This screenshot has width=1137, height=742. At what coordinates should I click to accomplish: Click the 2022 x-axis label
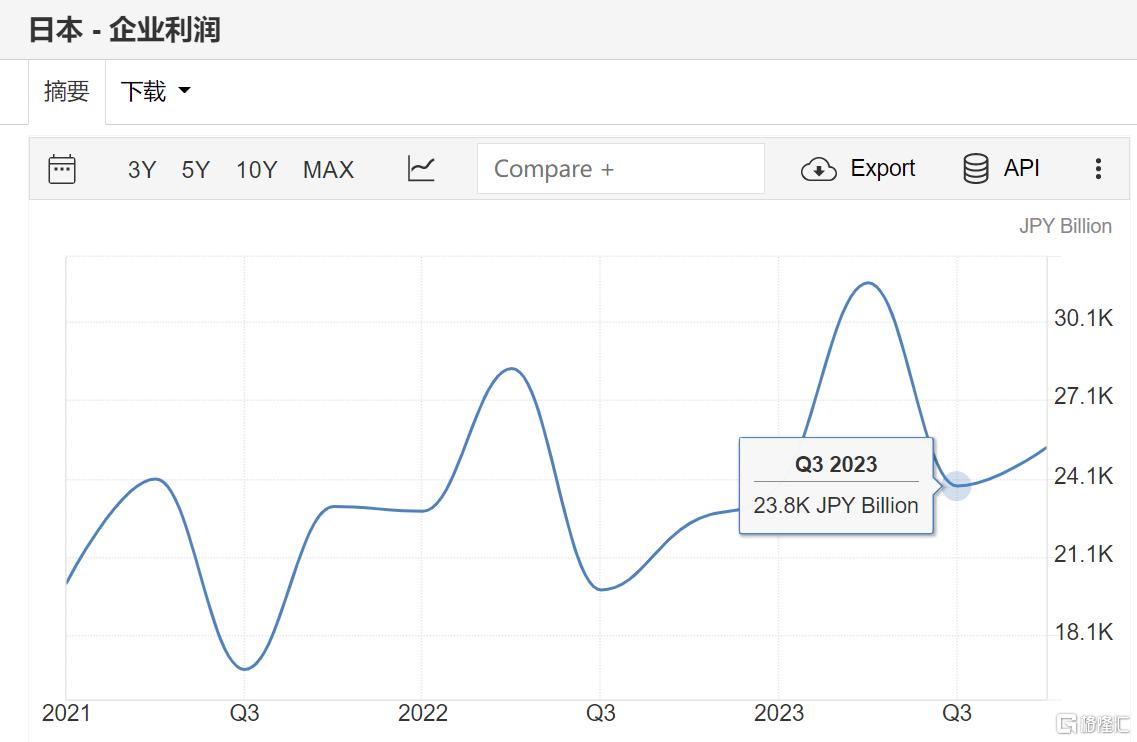pos(423,714)
